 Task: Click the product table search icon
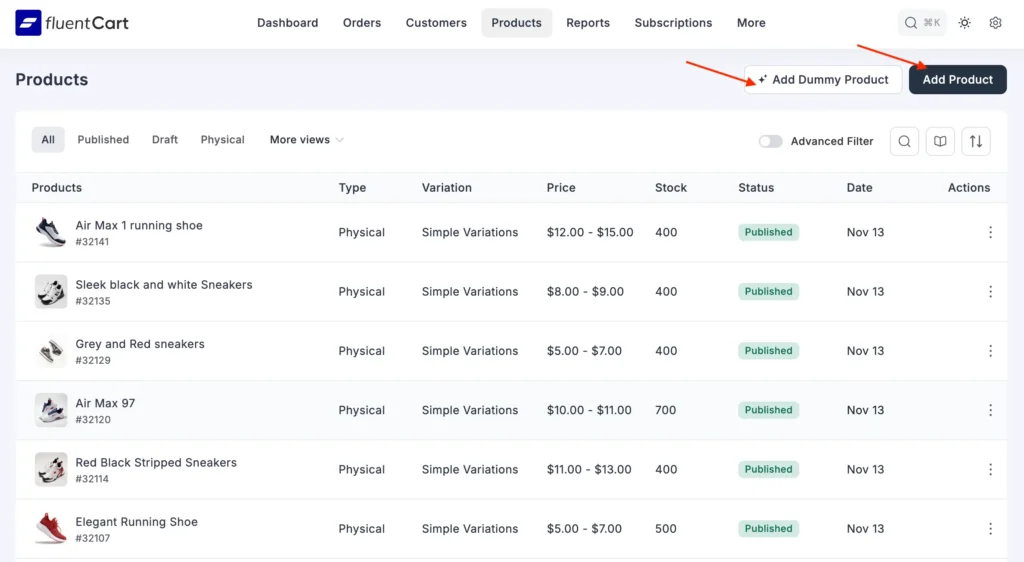(x=904, y=141)
